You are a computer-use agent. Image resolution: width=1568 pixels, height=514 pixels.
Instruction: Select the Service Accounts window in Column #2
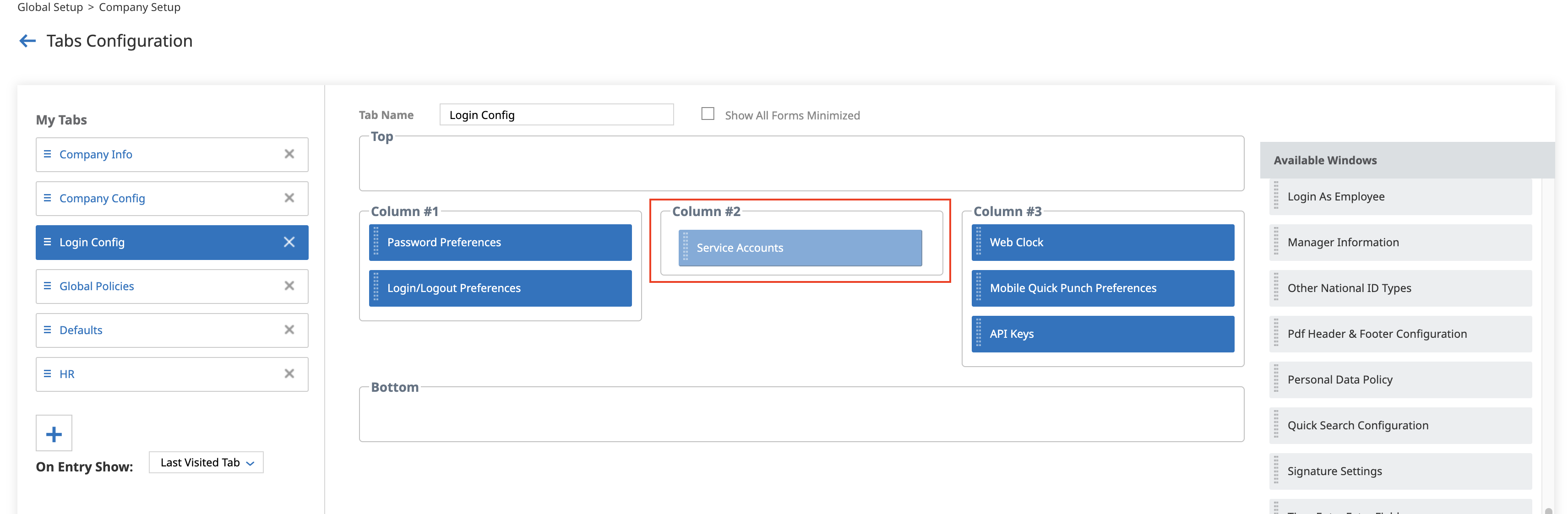[x=800, y=248]
